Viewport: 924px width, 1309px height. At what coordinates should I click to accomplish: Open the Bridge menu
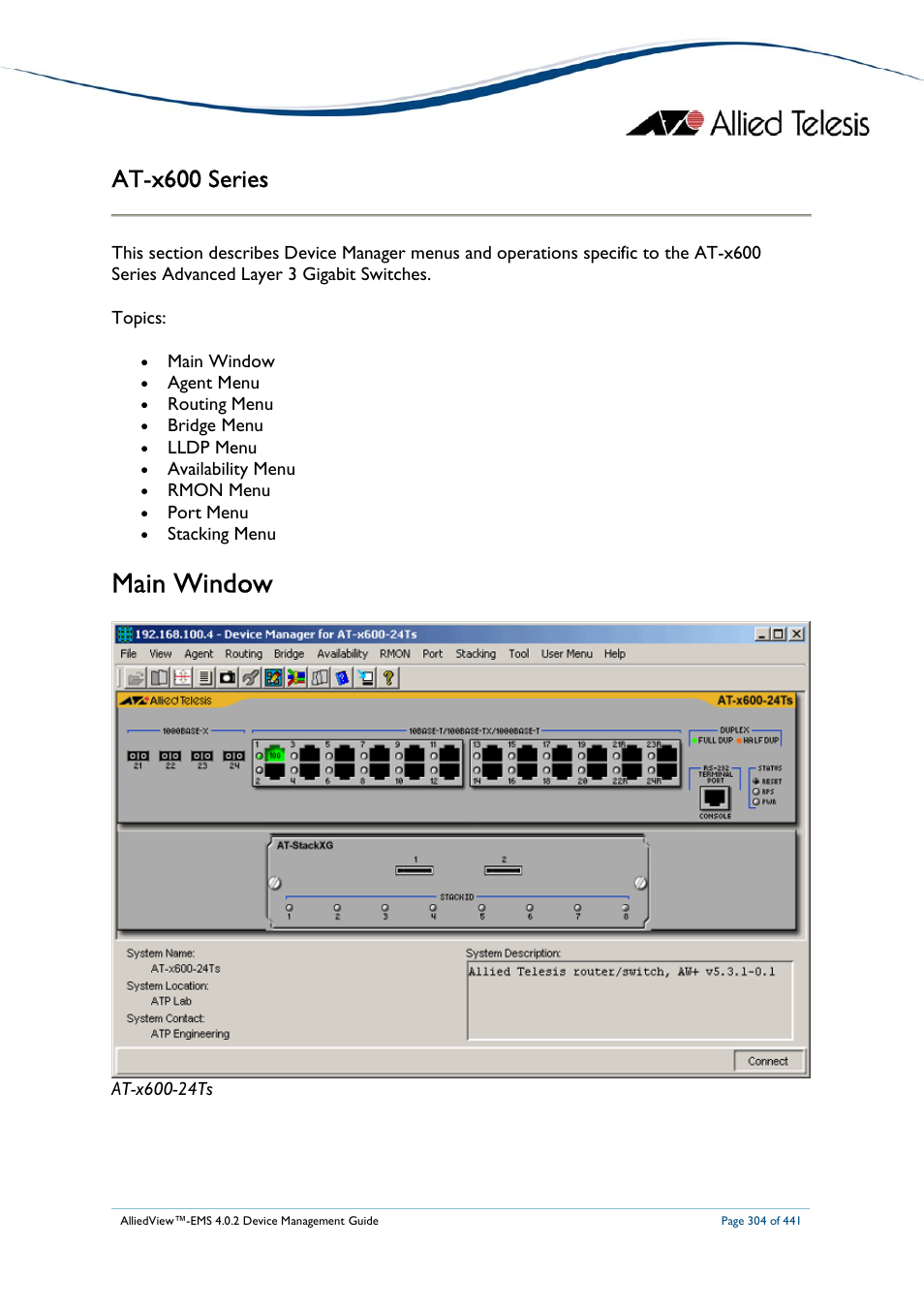(289, 654)
